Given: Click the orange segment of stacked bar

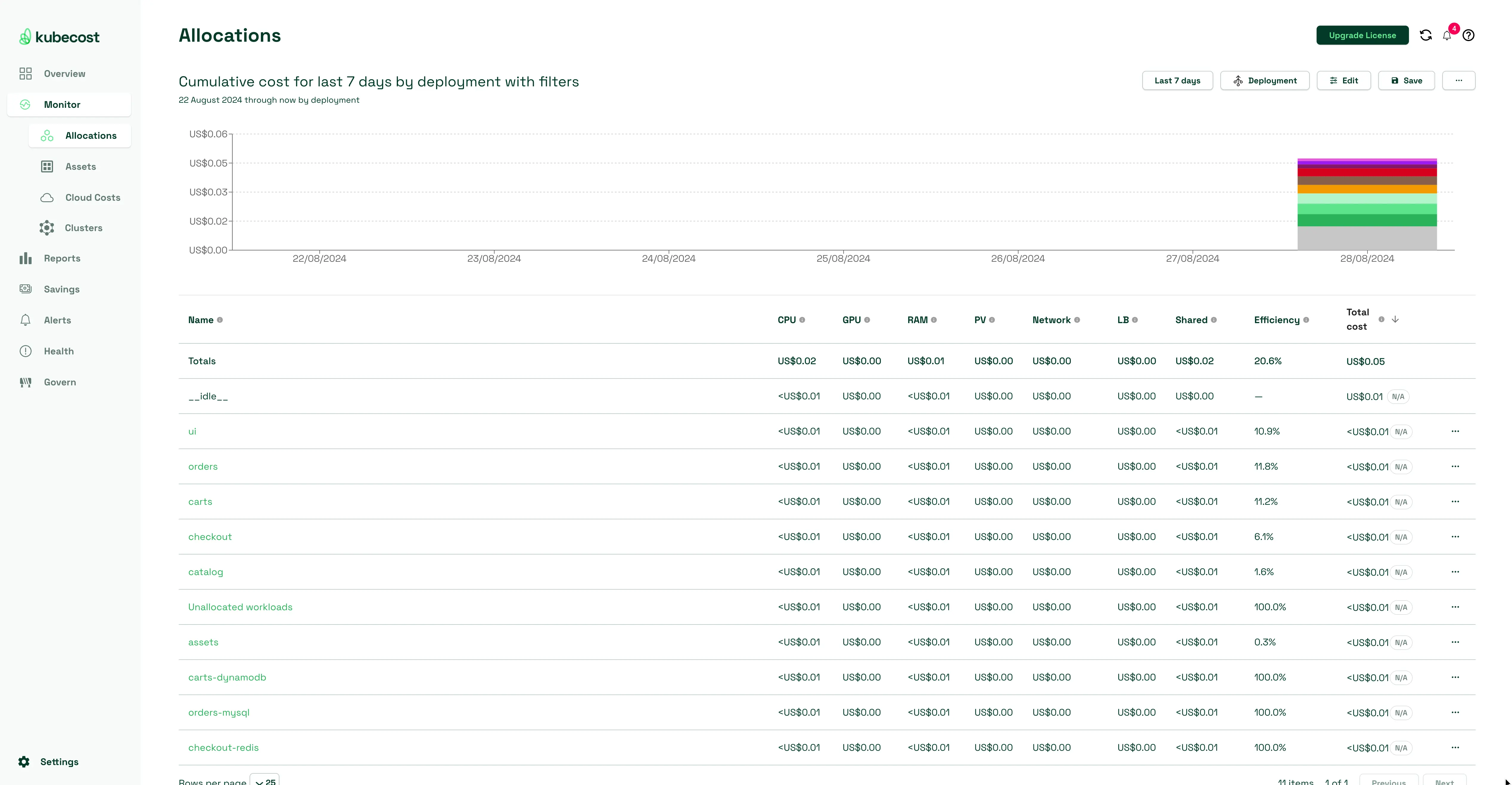Looking at the screenshot, I should (1366, 189).
